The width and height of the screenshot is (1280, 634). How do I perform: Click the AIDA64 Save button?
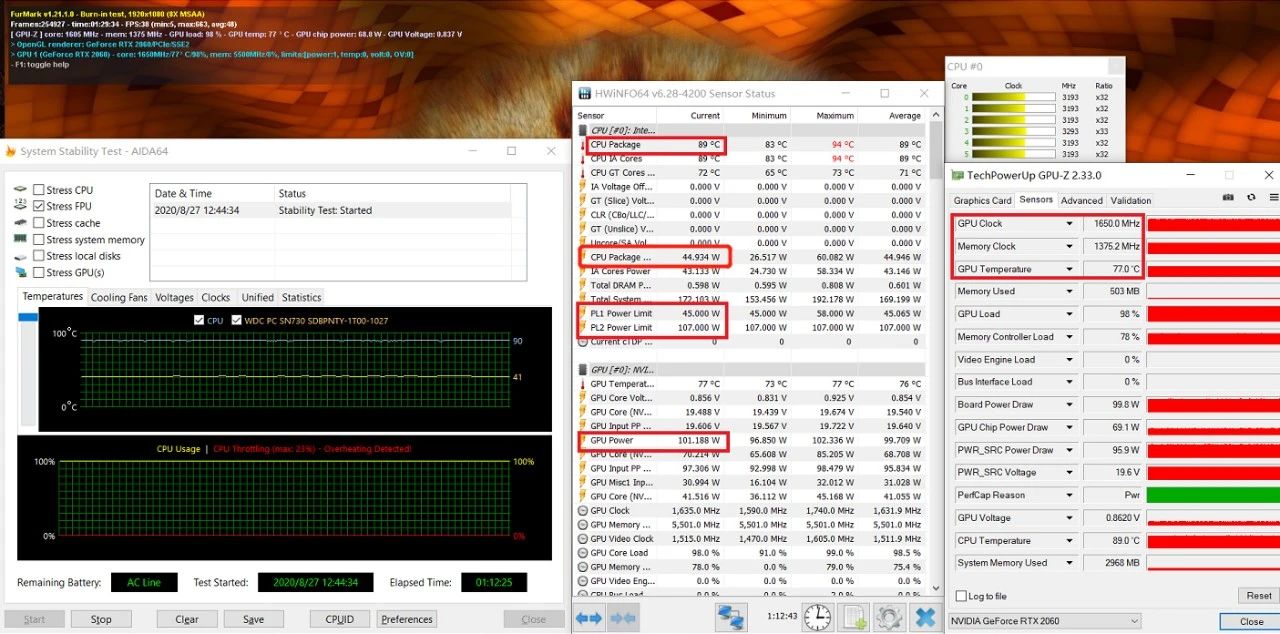254,619
